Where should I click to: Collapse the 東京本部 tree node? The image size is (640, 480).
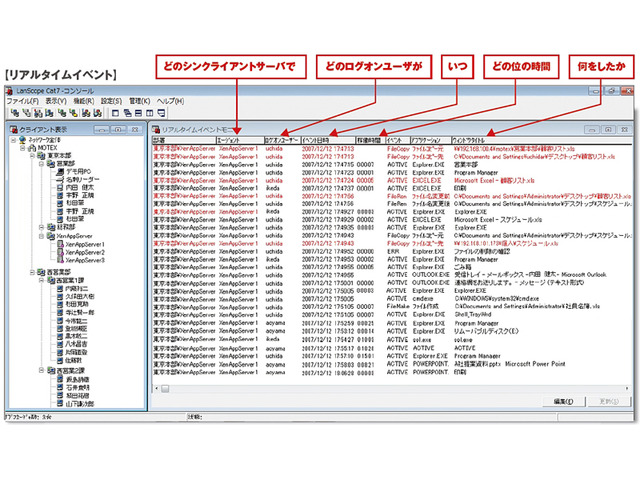pos(32,156)
